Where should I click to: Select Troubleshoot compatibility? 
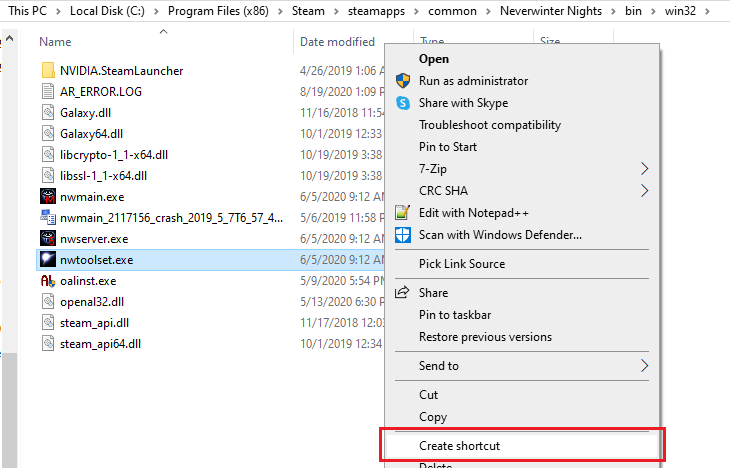(x=490, y=125)
